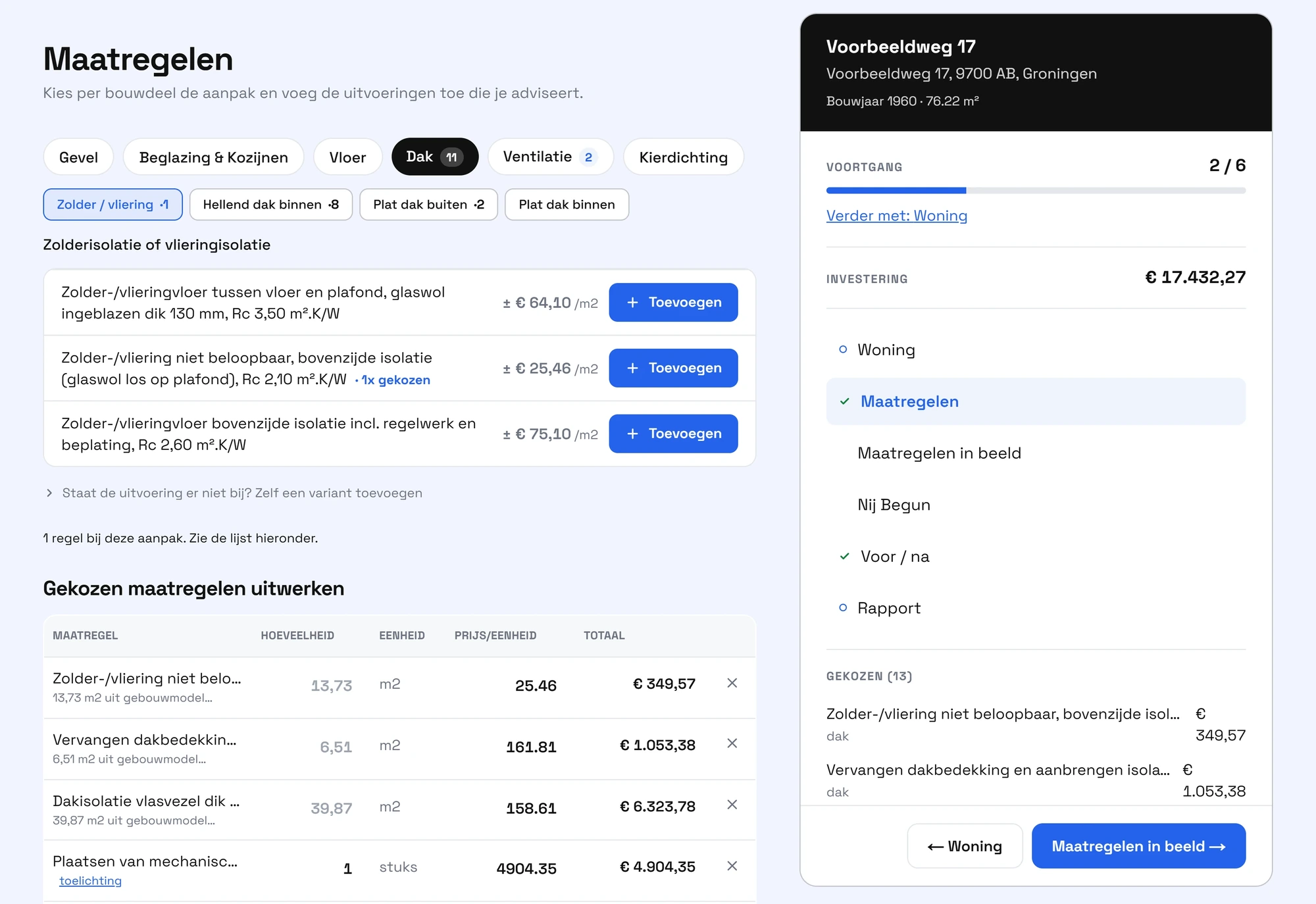Follow the 'Verder met: Woning' link
Viewport: 1316px width, 904px height.
[x=896, y=216]
